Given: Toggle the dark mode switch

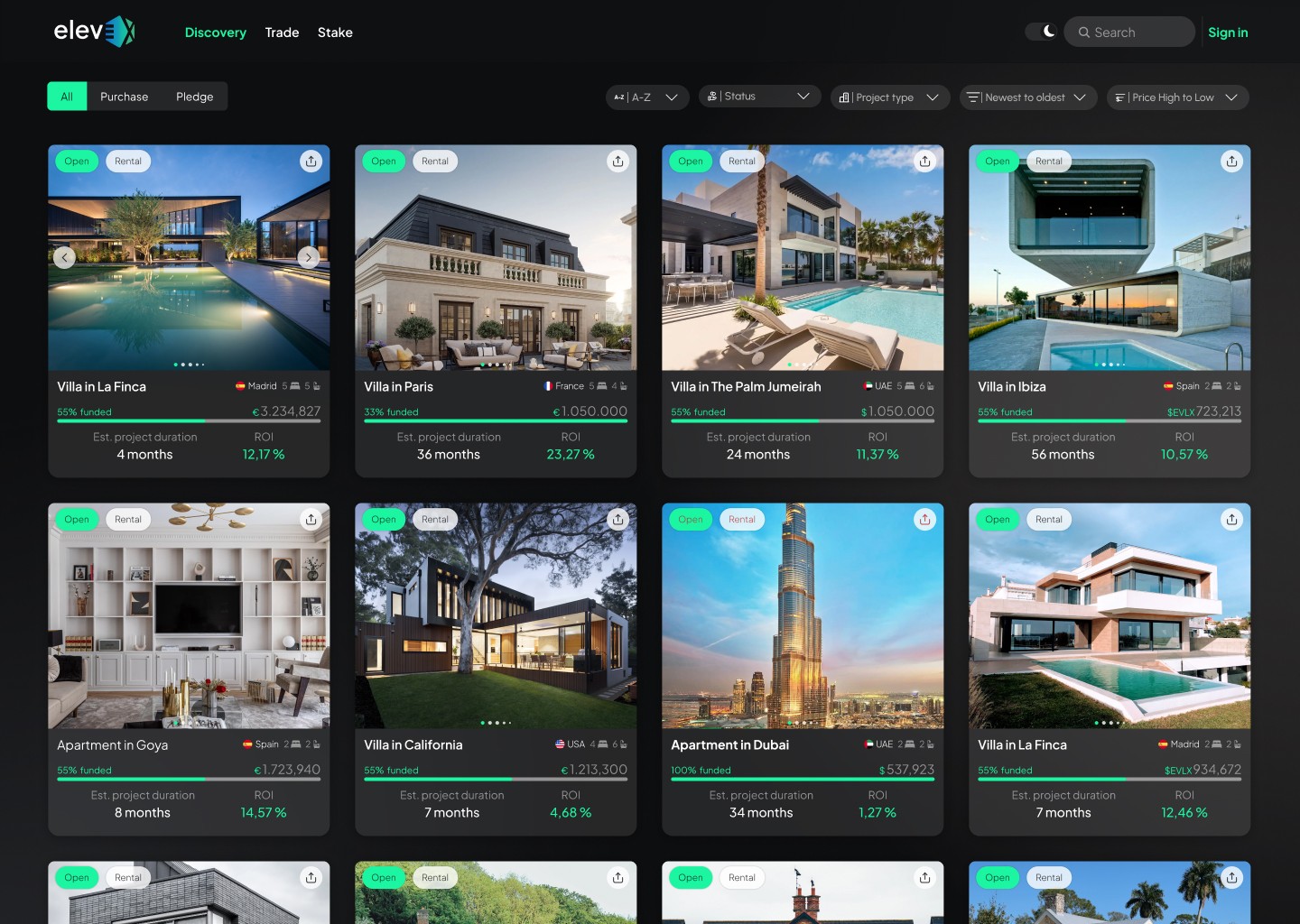Looking at the screenshot, I should pyautogui.click(x=1041, y=32).
